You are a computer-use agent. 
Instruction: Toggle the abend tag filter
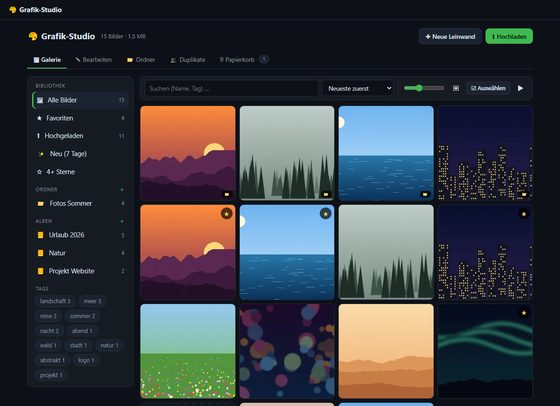coord(82,331)
